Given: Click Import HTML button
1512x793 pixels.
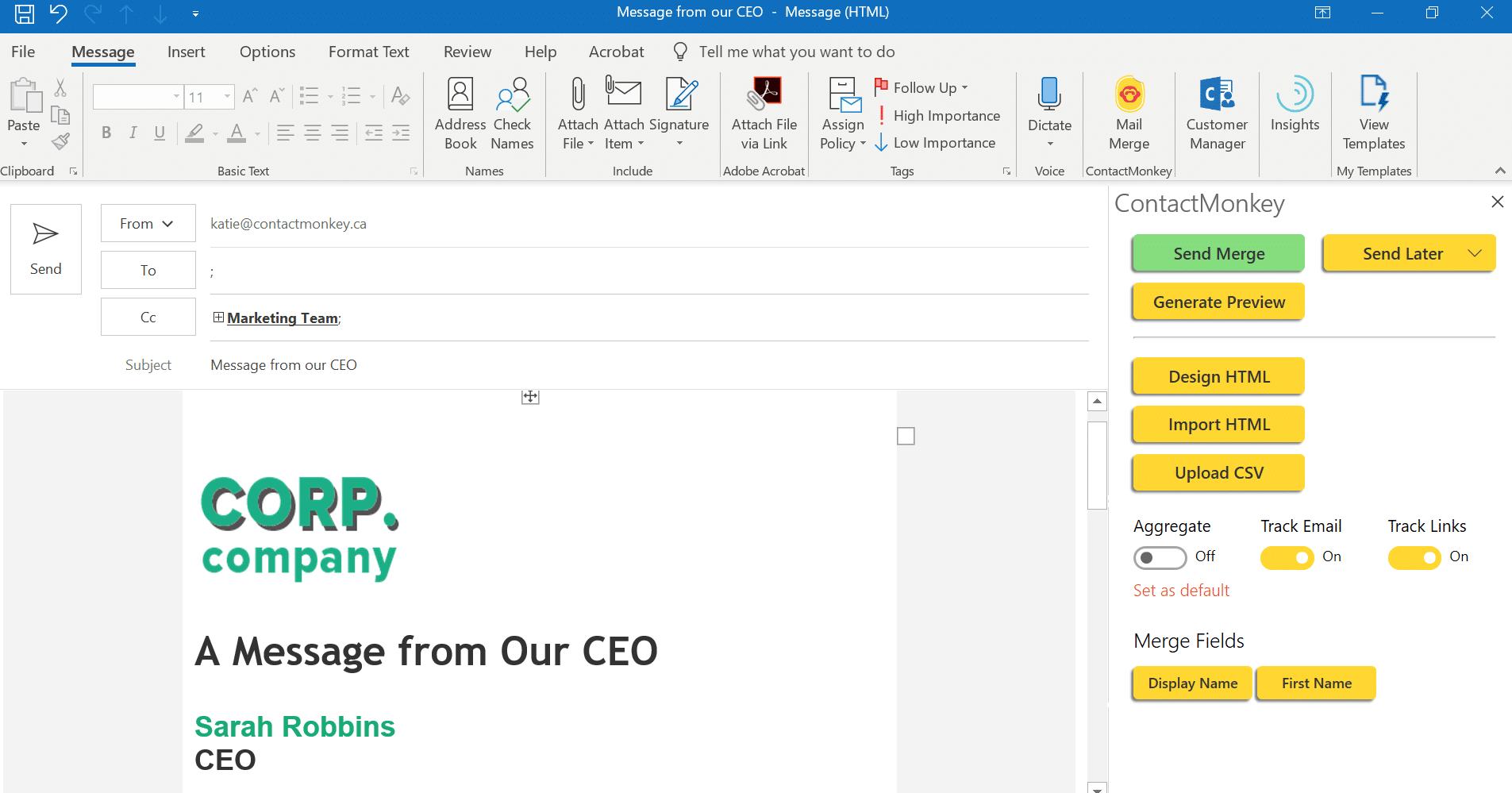Looking at the screenshot, I should coord(1218,424).
